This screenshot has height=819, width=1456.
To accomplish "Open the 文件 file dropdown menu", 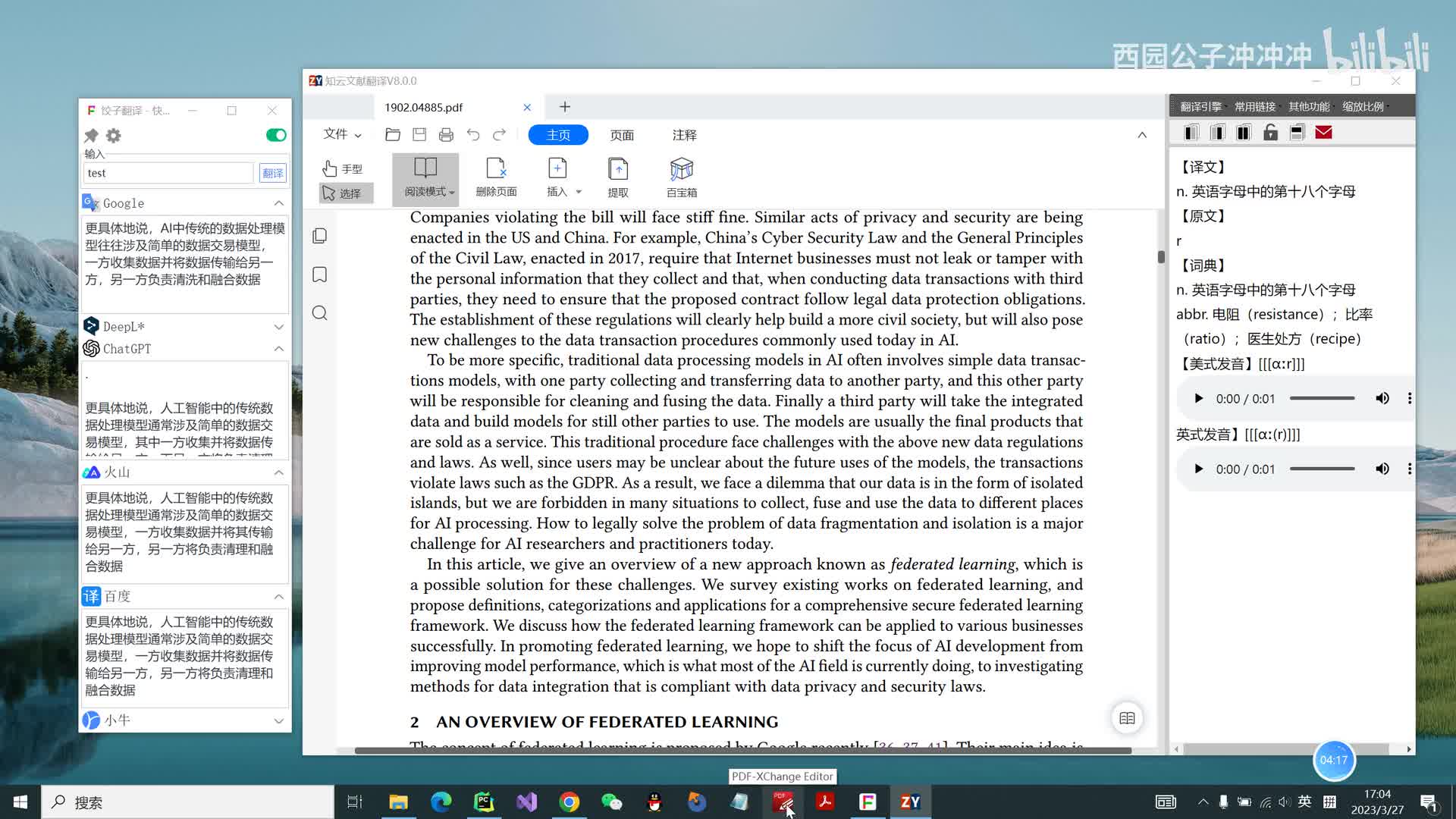I will click(342, 134).
